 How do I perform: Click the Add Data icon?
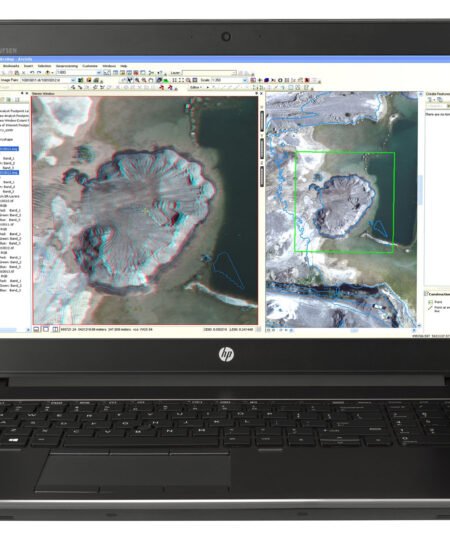(48, 73)
